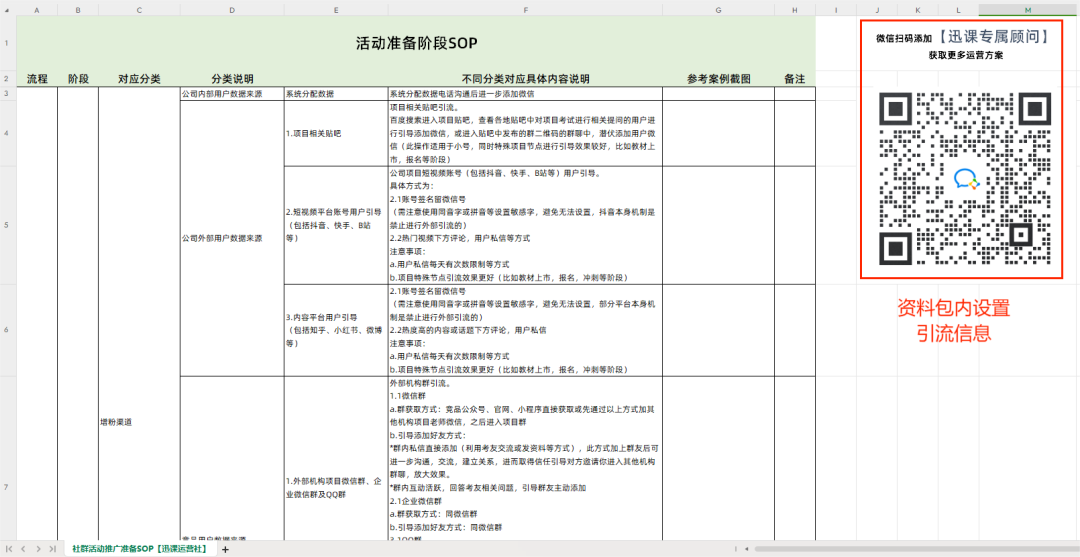Go to next sheet with the arrow

pos(39,549)
